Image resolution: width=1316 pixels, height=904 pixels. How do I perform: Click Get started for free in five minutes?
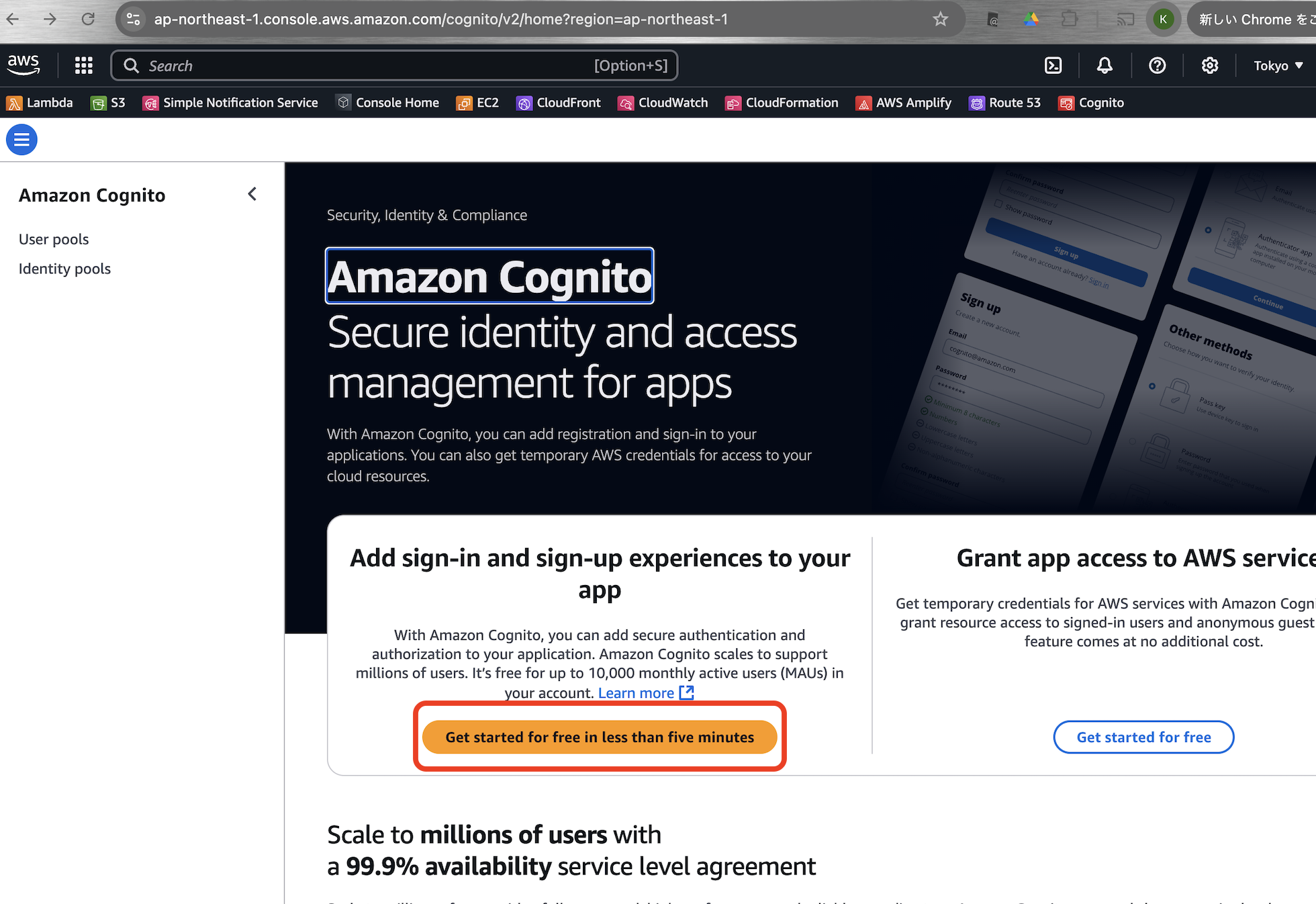tap(600, 737)
